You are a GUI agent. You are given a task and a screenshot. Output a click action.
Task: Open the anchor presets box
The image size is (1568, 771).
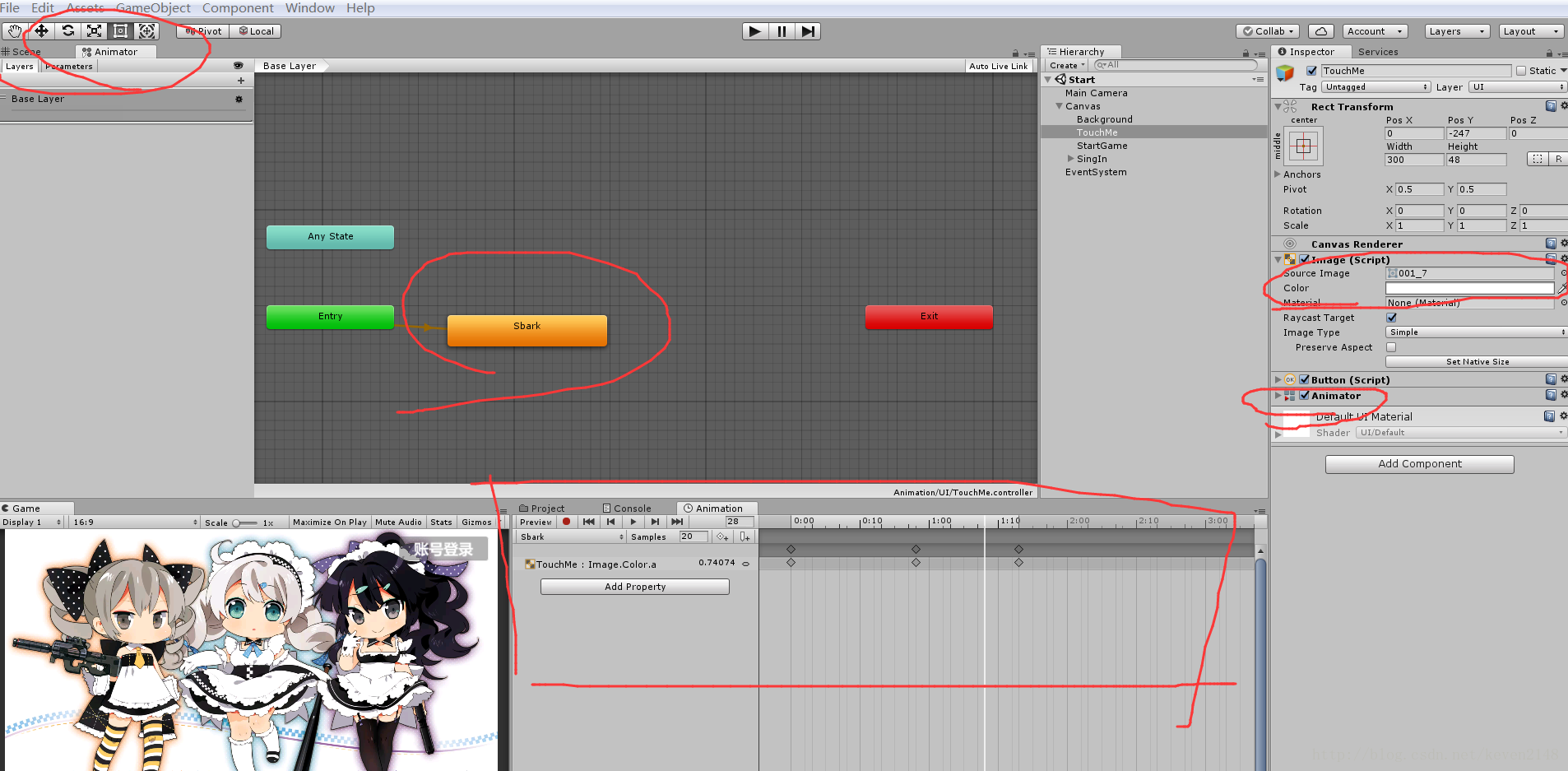1304,147
